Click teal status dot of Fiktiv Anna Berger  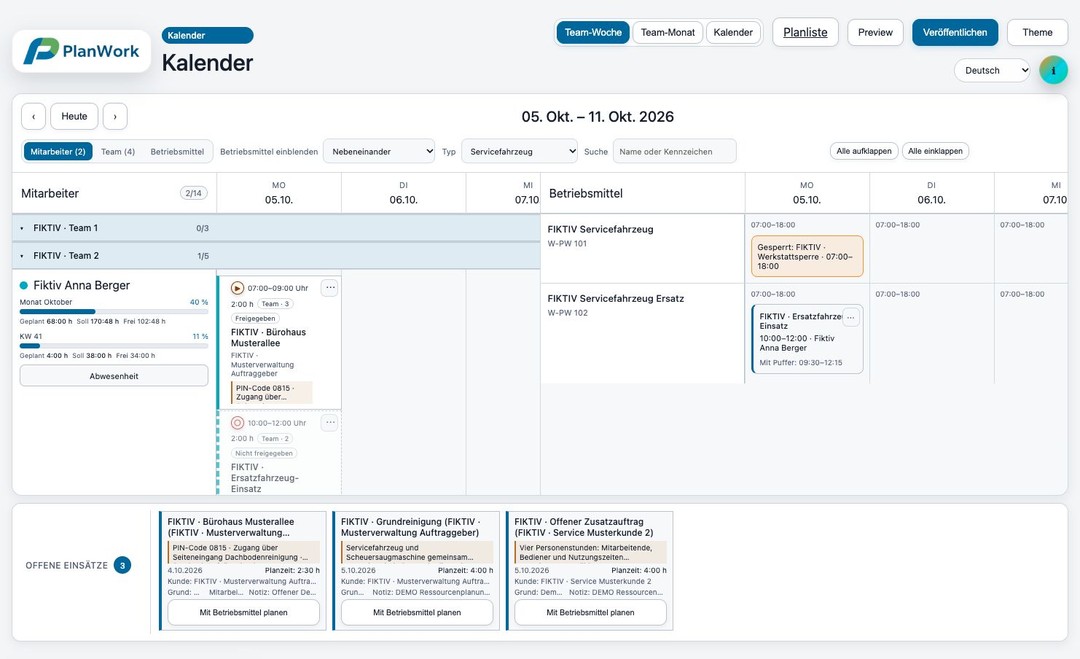coord(24,285)
